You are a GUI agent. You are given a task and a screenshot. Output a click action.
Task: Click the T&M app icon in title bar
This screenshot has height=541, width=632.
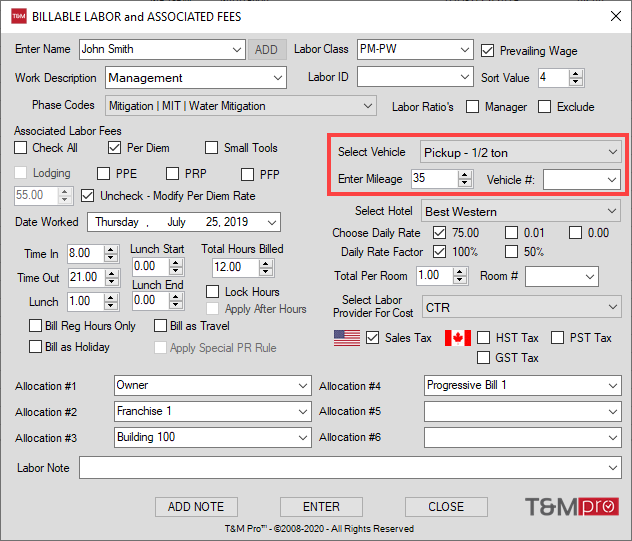click(19, 17)
